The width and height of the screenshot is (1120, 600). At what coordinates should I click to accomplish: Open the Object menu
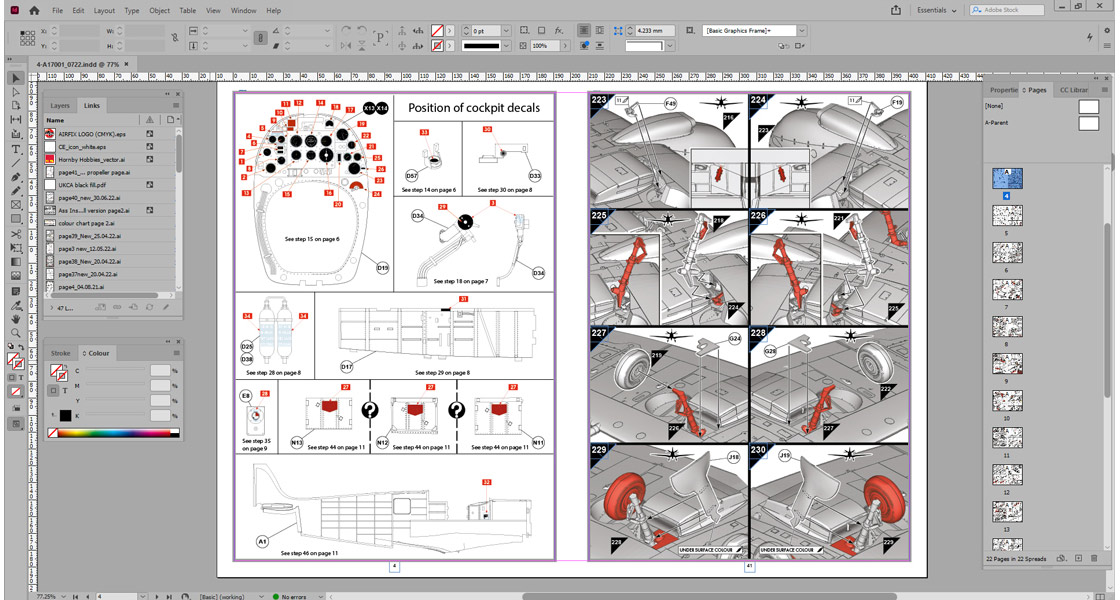point(159,10)
